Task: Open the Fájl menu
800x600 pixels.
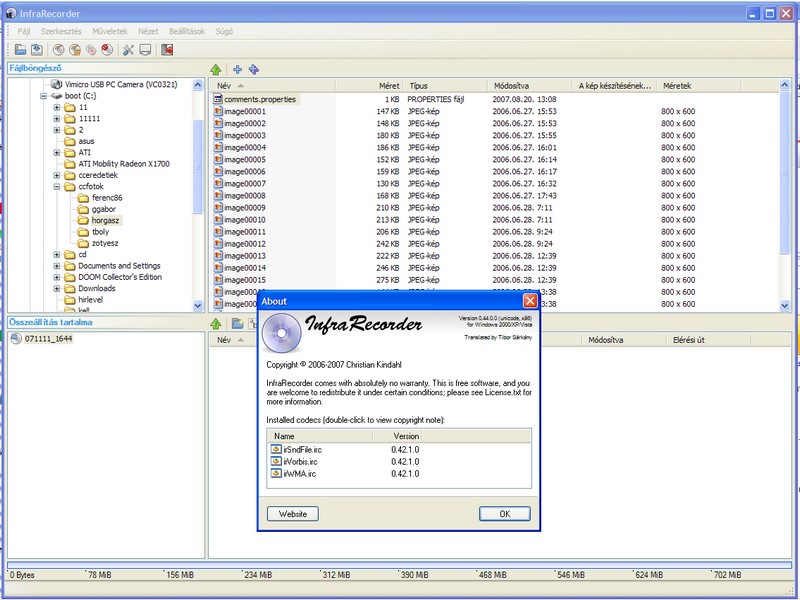Action: click(x=24, y=31)
